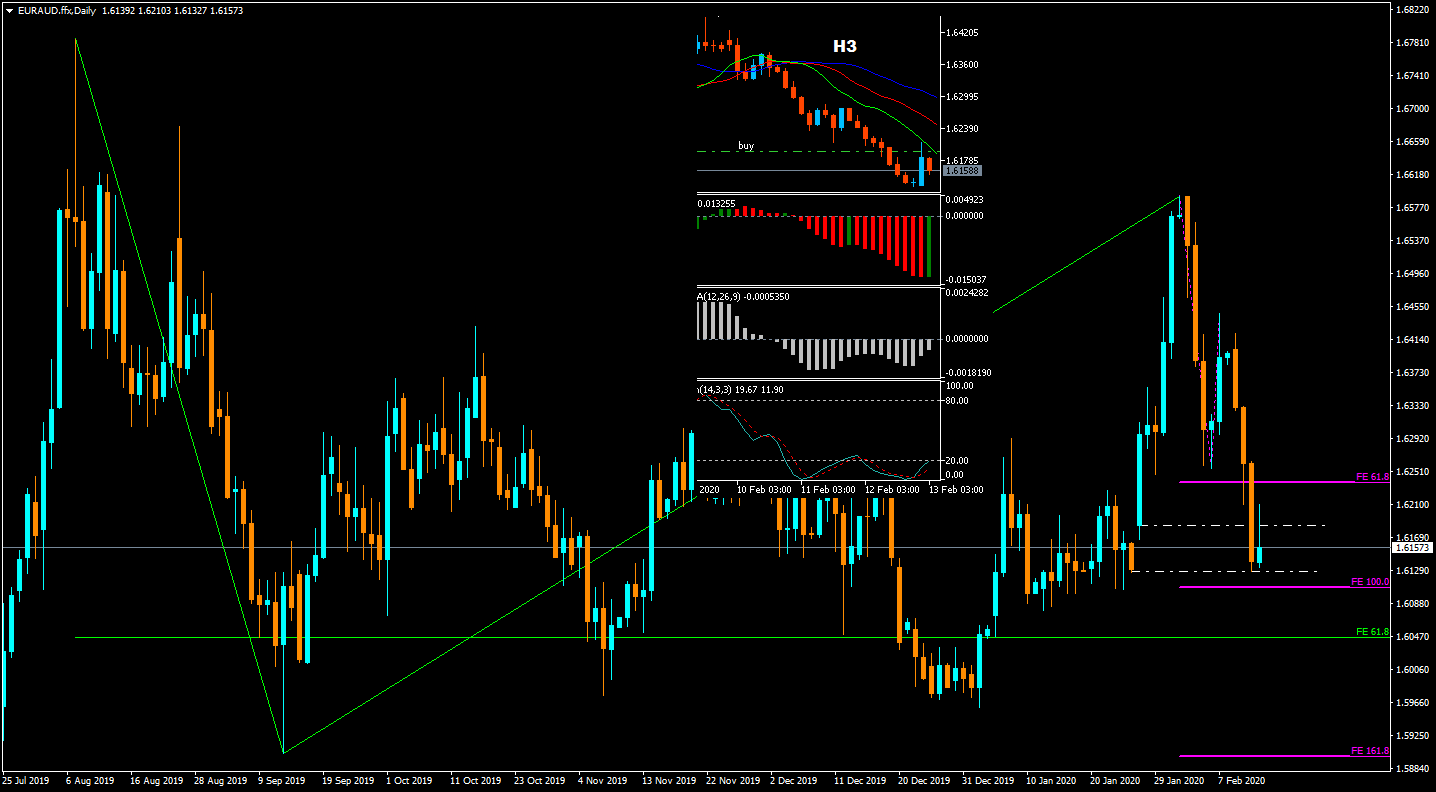The width and height of the screenshot is (1436, 792).
Task: Click the '11 Feb 03:00' inset time label
Action: point(827,490)
